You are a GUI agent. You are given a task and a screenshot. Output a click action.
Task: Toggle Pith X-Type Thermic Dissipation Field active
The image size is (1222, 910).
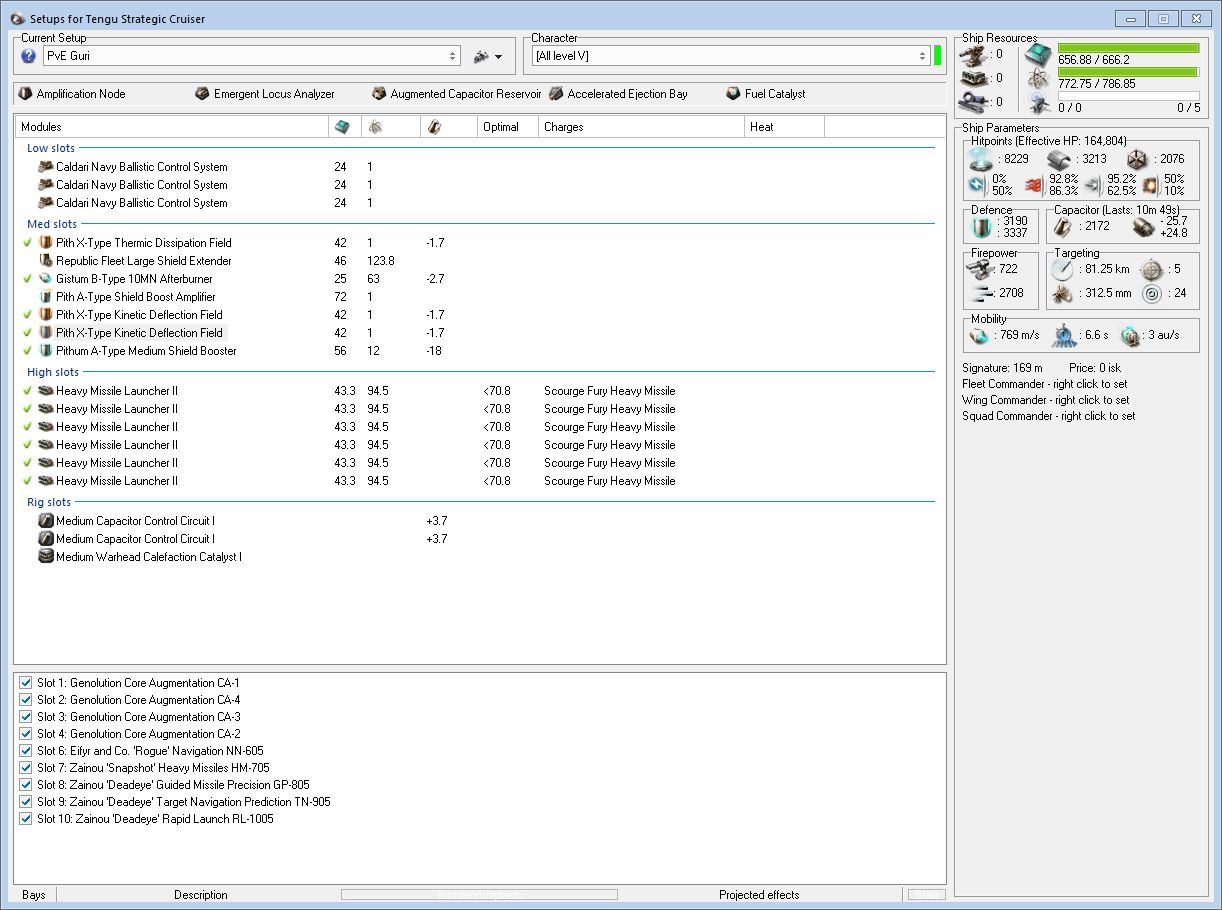coord(28,243)
